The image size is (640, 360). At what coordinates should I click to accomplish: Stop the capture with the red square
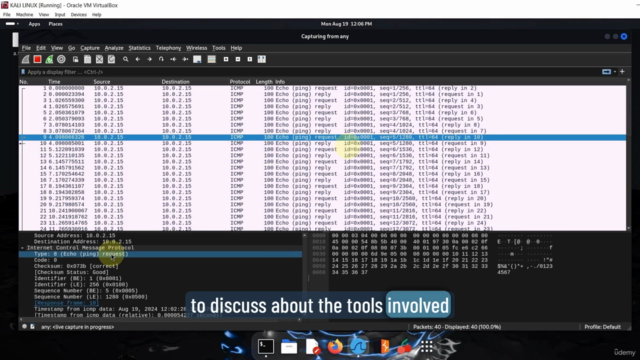[x=37, y=59]
